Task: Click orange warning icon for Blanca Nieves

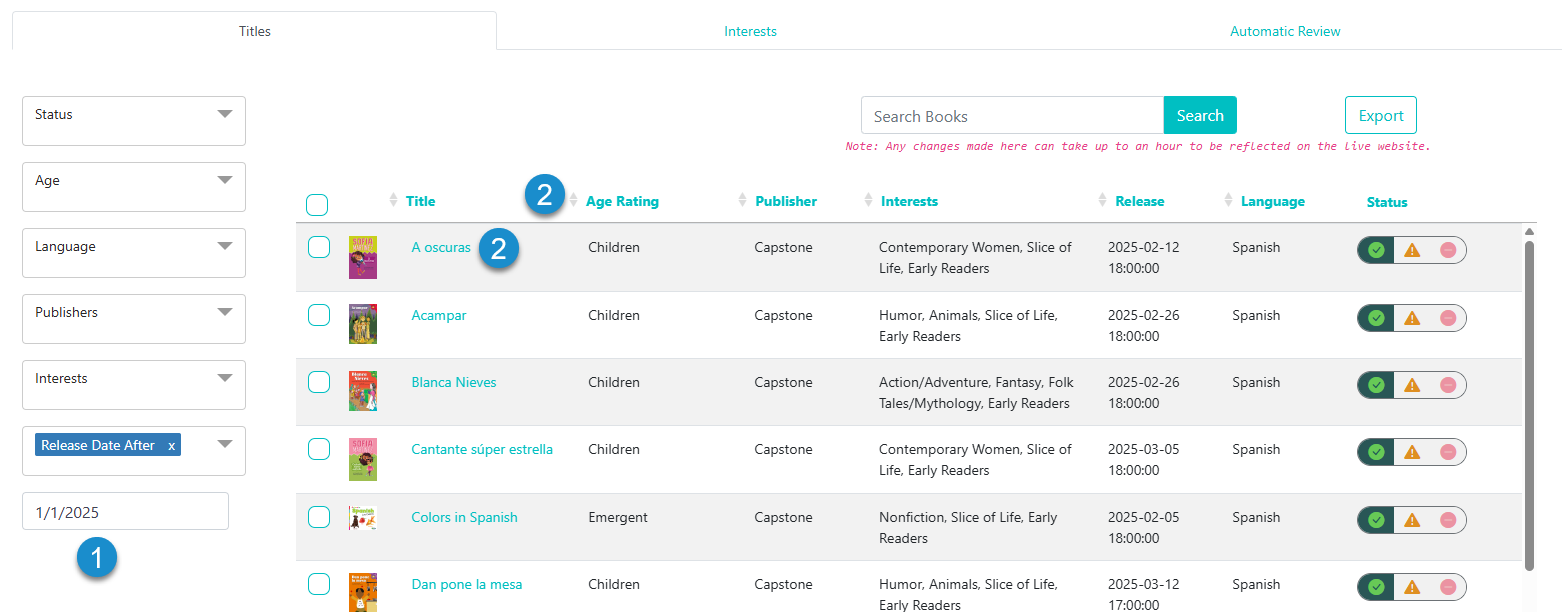Action: 1412,385
